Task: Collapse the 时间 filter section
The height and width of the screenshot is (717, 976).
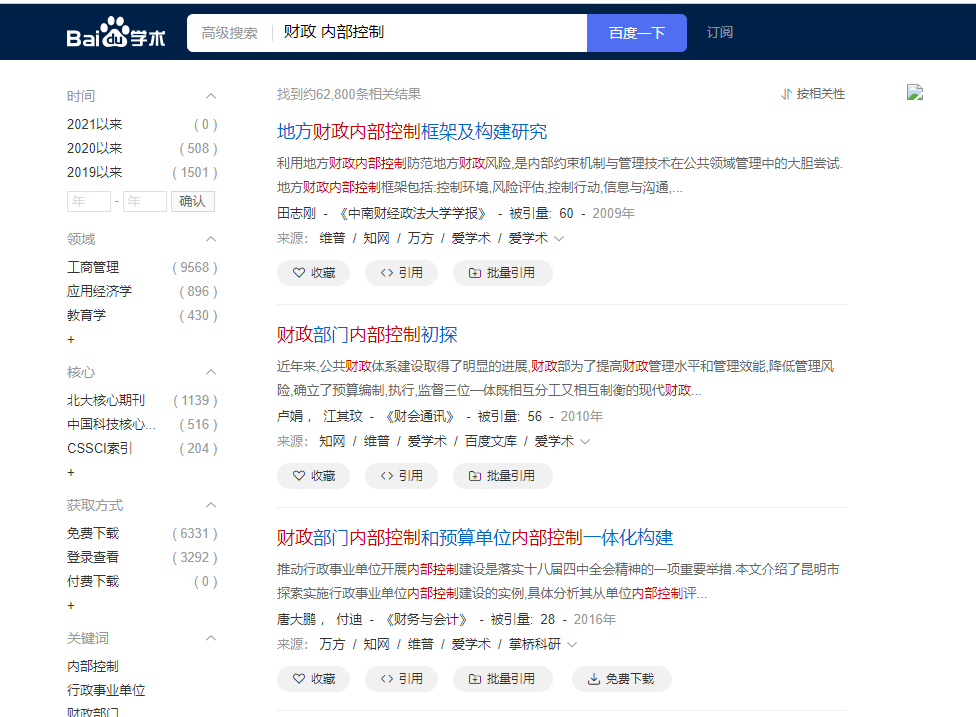Action: (x=211, y=96)
